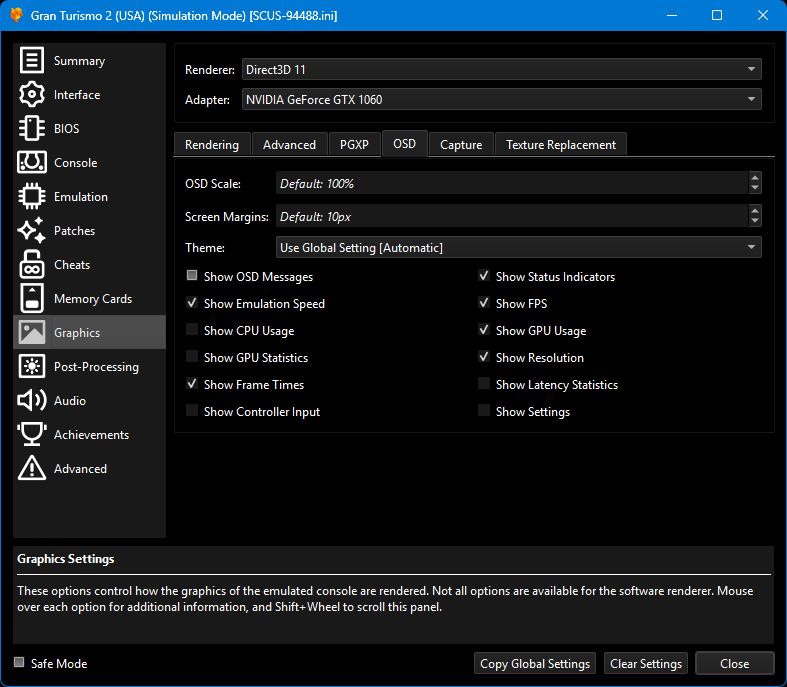Toggle Show Latency Statistics checkbox
The image size is (787, 687).
click(x=484, y=385)
